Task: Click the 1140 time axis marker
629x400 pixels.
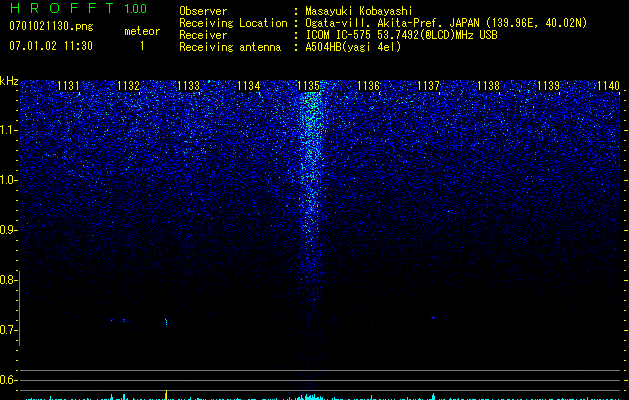Action: 609,86
